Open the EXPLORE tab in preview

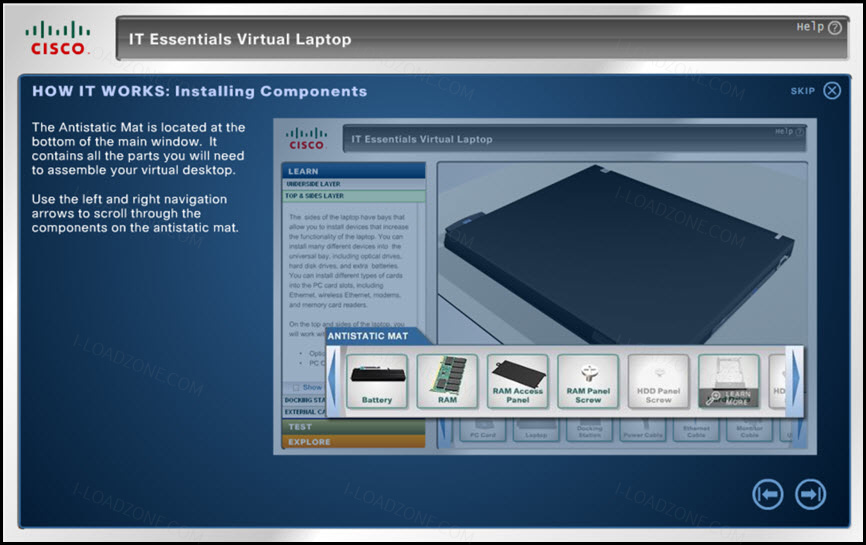click(353, 442)
